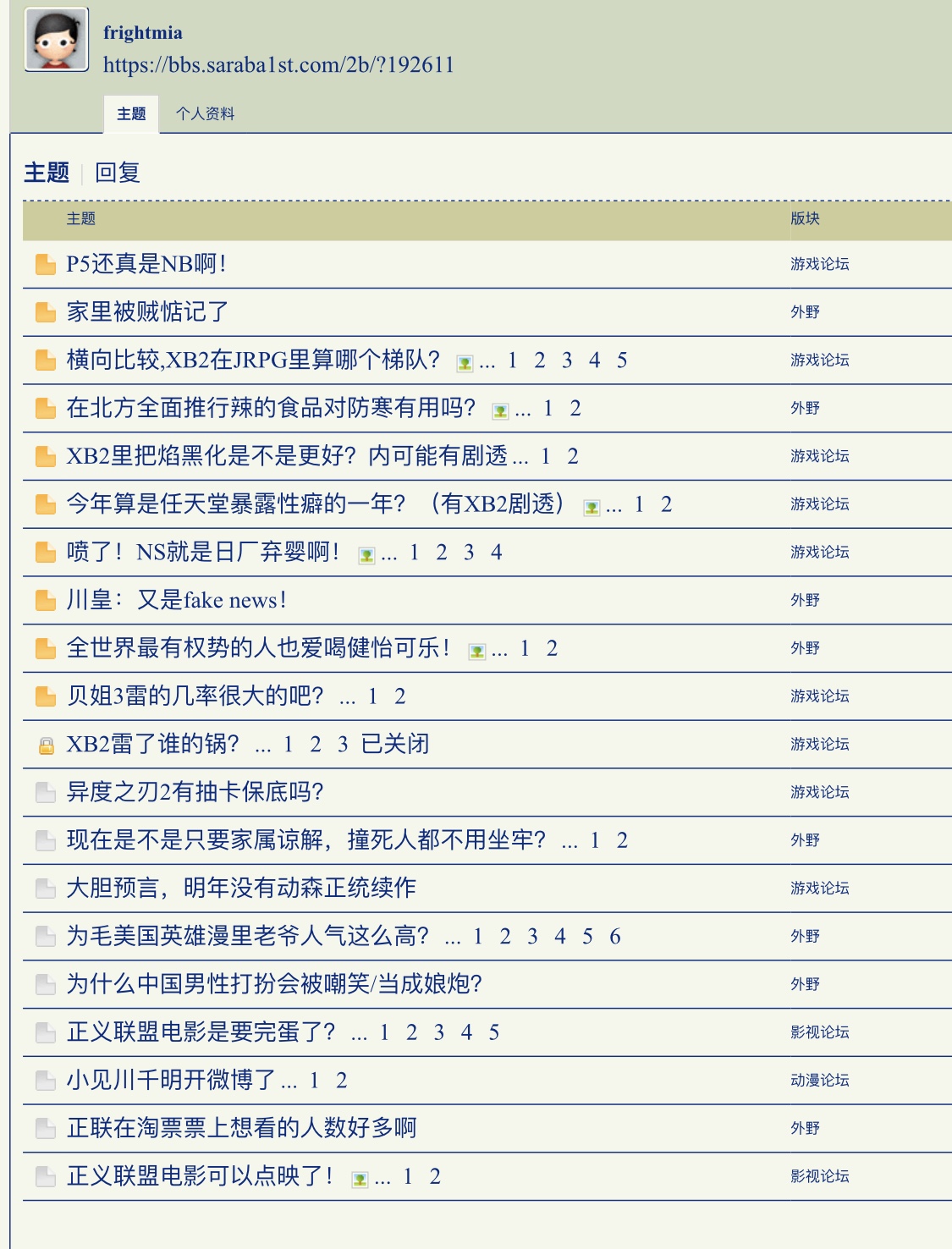Click image attachment icon on 今年算是任天堂 thread
The height and width of the screenshot is (1249, 952).
[592, 507]
